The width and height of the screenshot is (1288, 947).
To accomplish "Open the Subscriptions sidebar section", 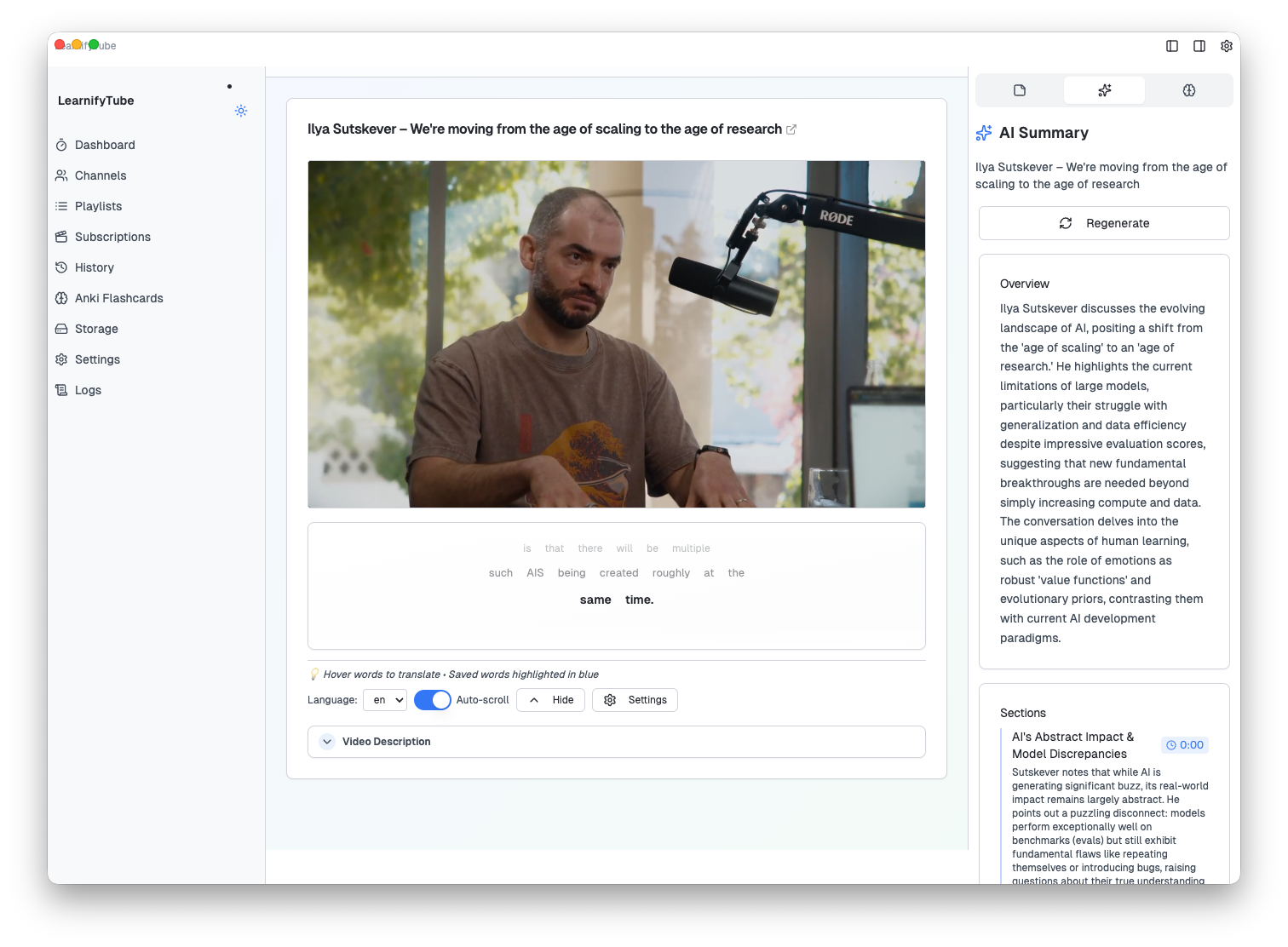I will pyautogui.click(x=112, y=237).
